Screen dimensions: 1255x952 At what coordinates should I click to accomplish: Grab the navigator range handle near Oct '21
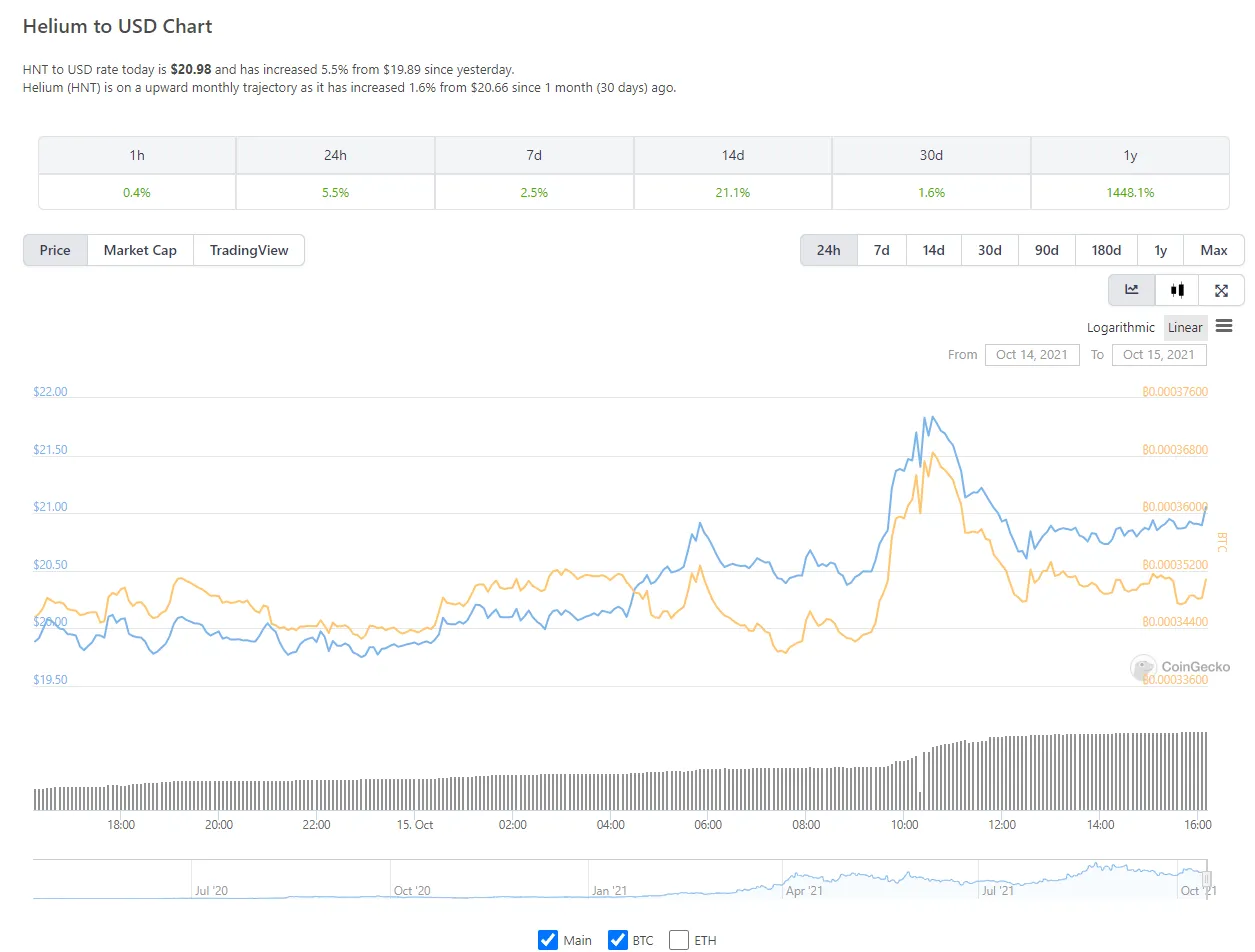tap(1206, 878)
